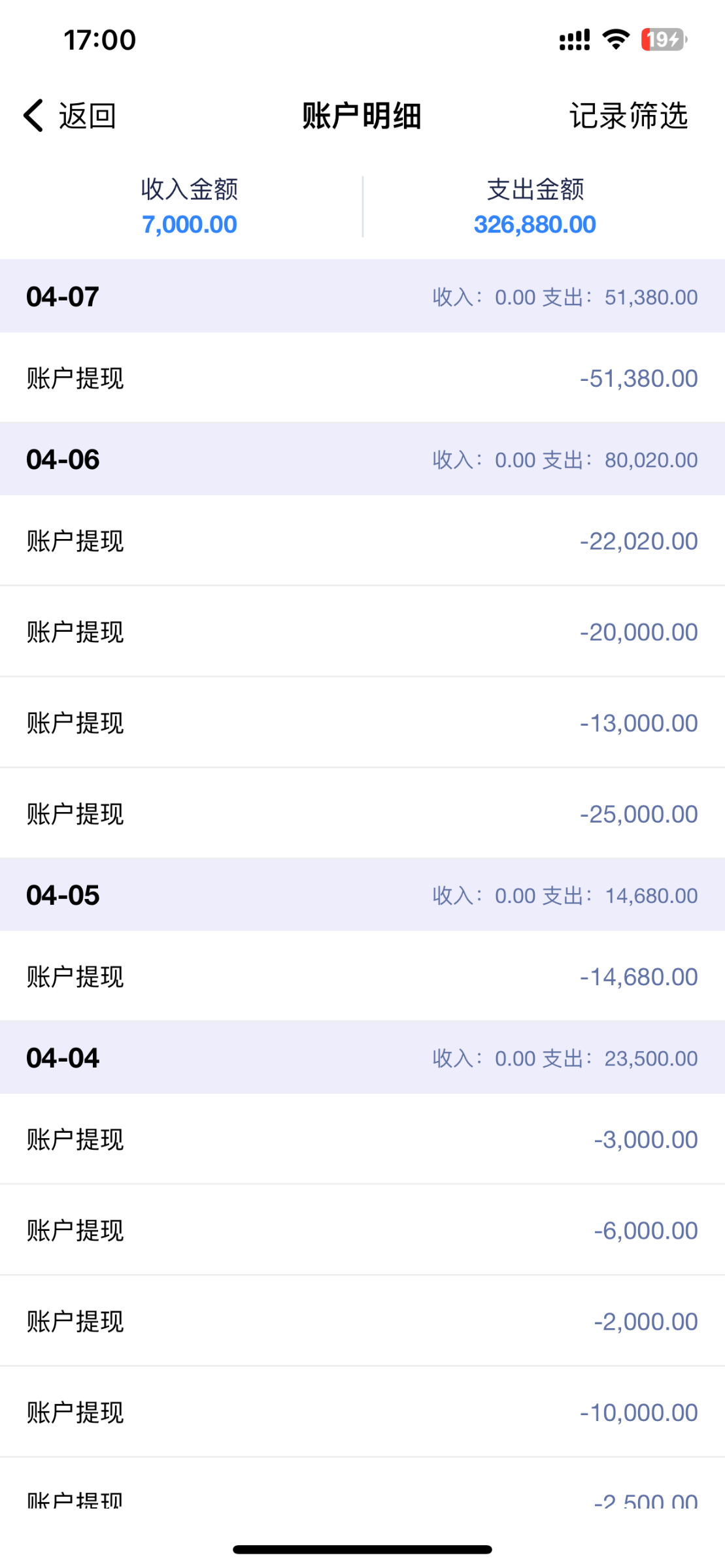Tap the Wi-Fi status icon
This screenshot has width=725, height=1568.
[615, 39]
